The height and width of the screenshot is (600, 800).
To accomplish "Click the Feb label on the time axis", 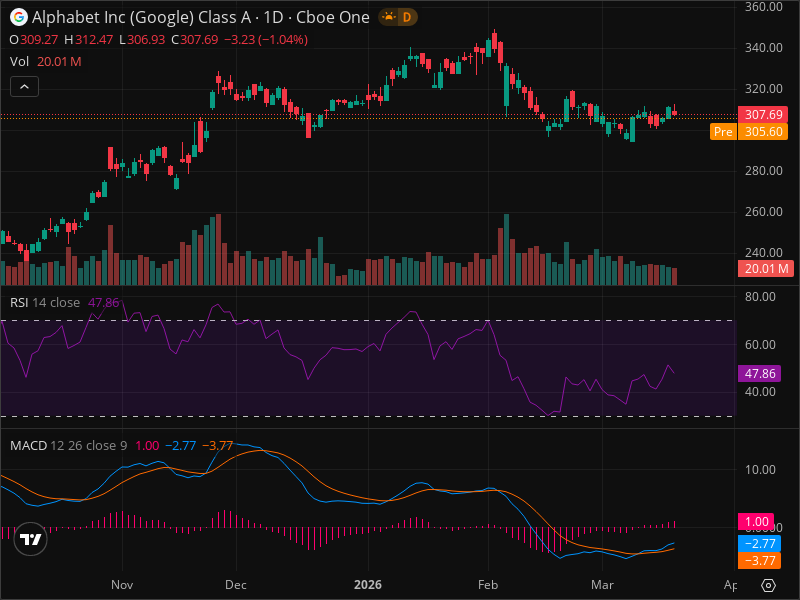I will click(x=488, y=585).
